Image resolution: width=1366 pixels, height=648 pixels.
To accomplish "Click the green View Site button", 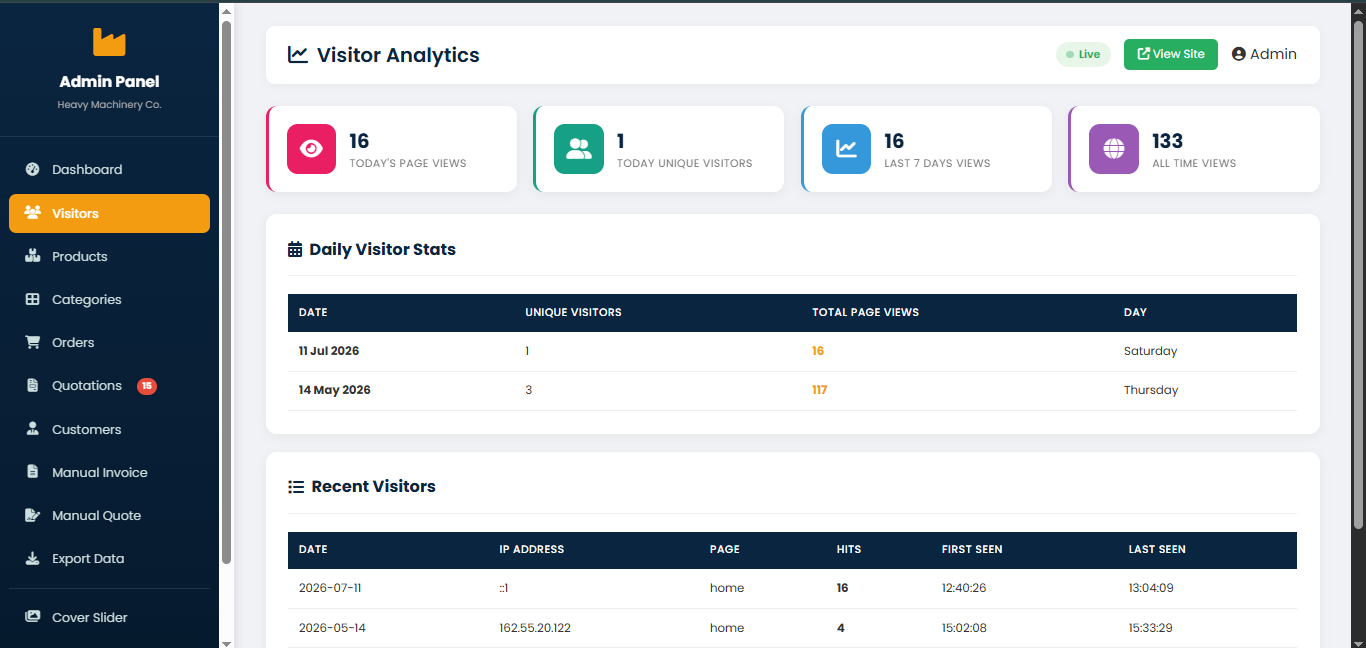I will click(x=1171, y=54).
